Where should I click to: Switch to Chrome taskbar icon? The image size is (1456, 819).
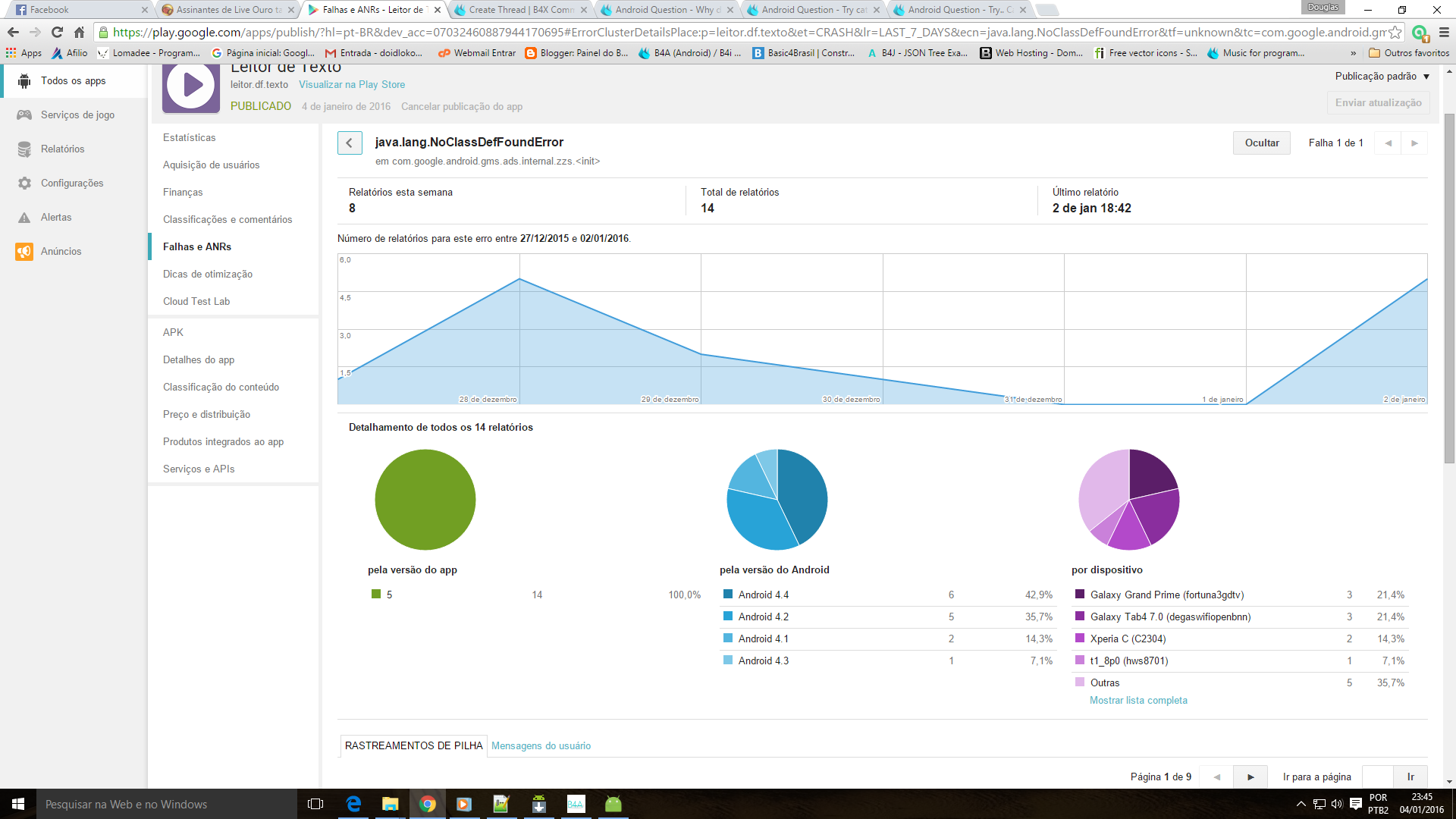[427, 804]
